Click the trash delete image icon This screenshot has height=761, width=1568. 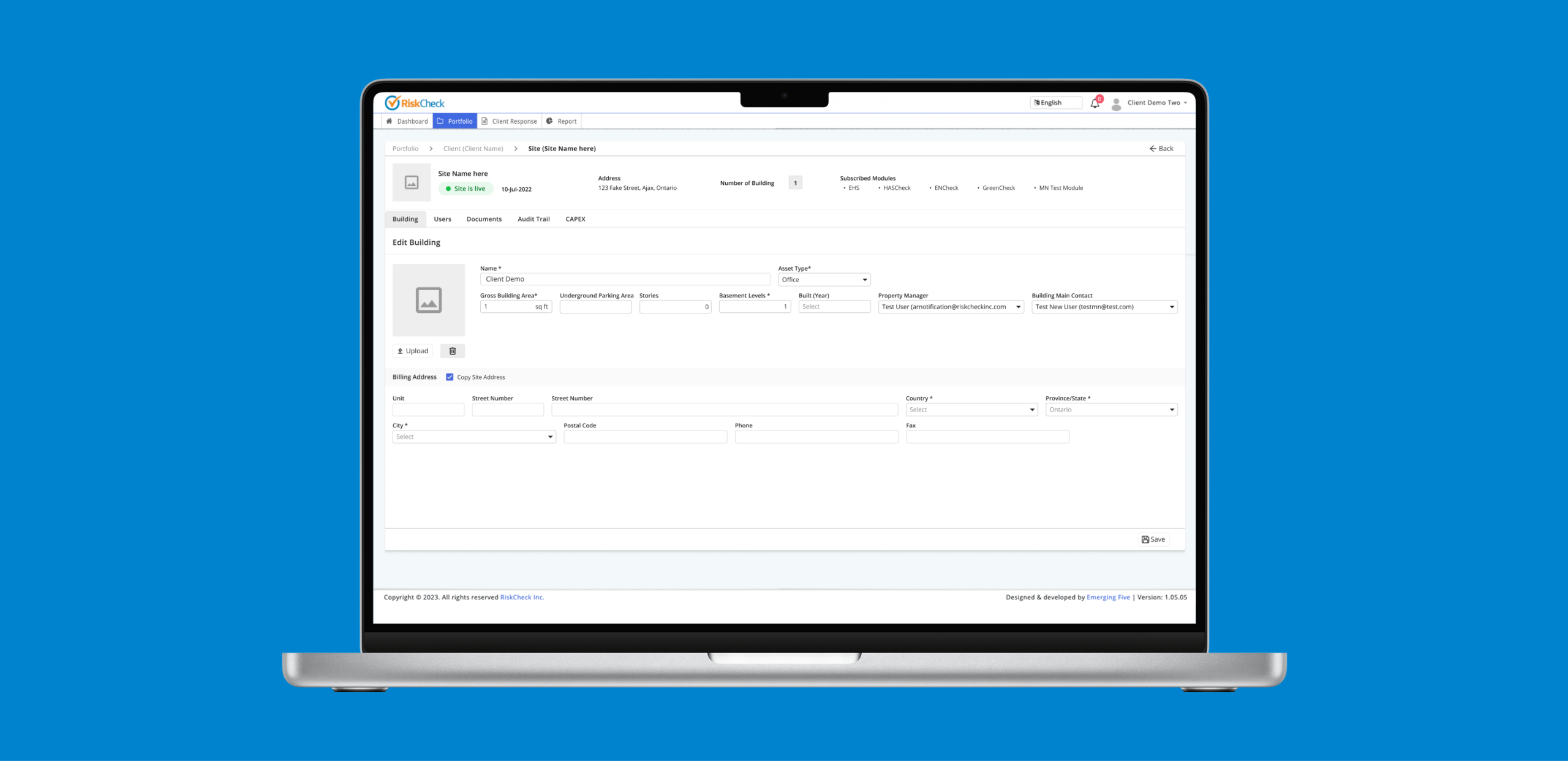pos(453,351)
